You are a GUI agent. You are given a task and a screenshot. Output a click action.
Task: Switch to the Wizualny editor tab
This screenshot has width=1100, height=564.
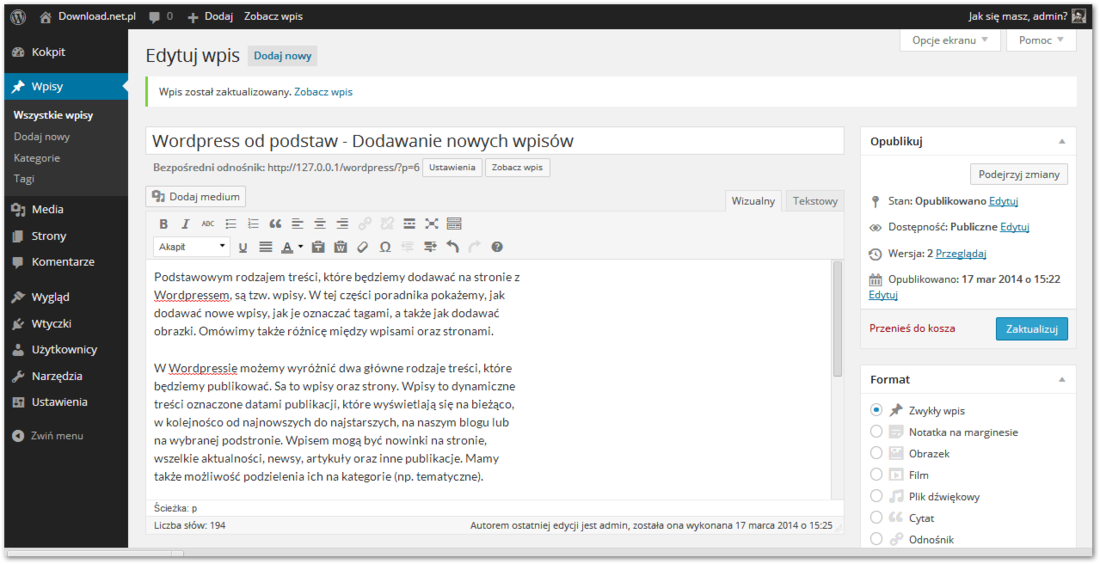[x=753, y=201]
